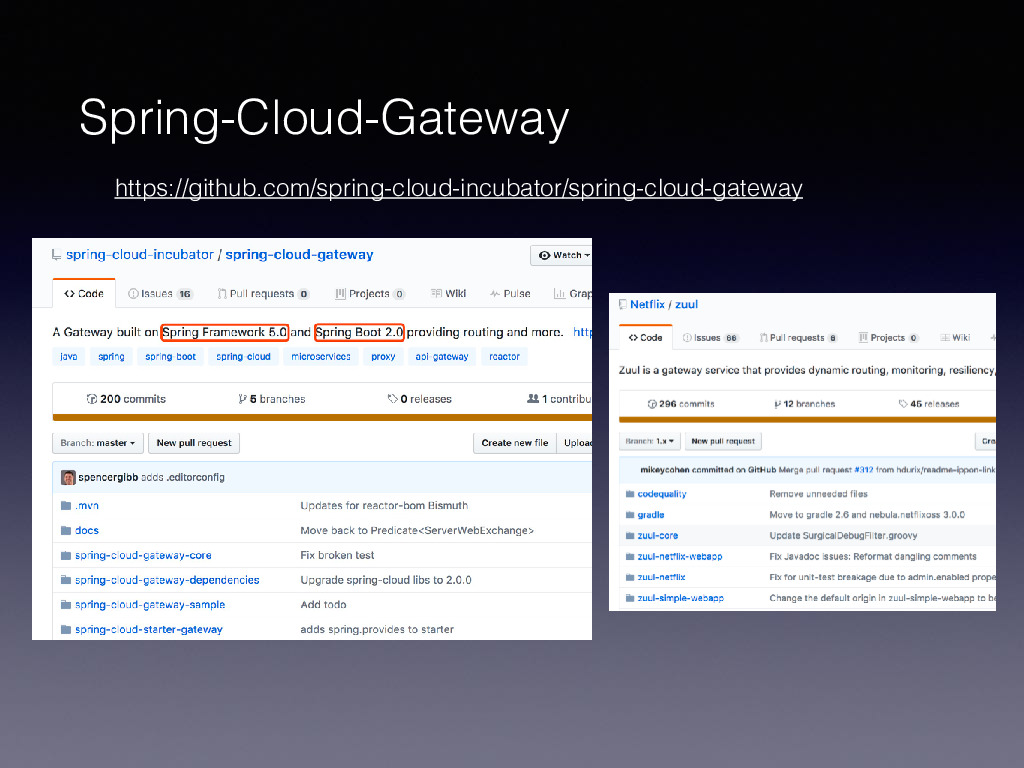Image resolution: width=1024 pixels, height=768 pixels.
Task: Open the .mvn folder
Action: click(x=87, y=505)
